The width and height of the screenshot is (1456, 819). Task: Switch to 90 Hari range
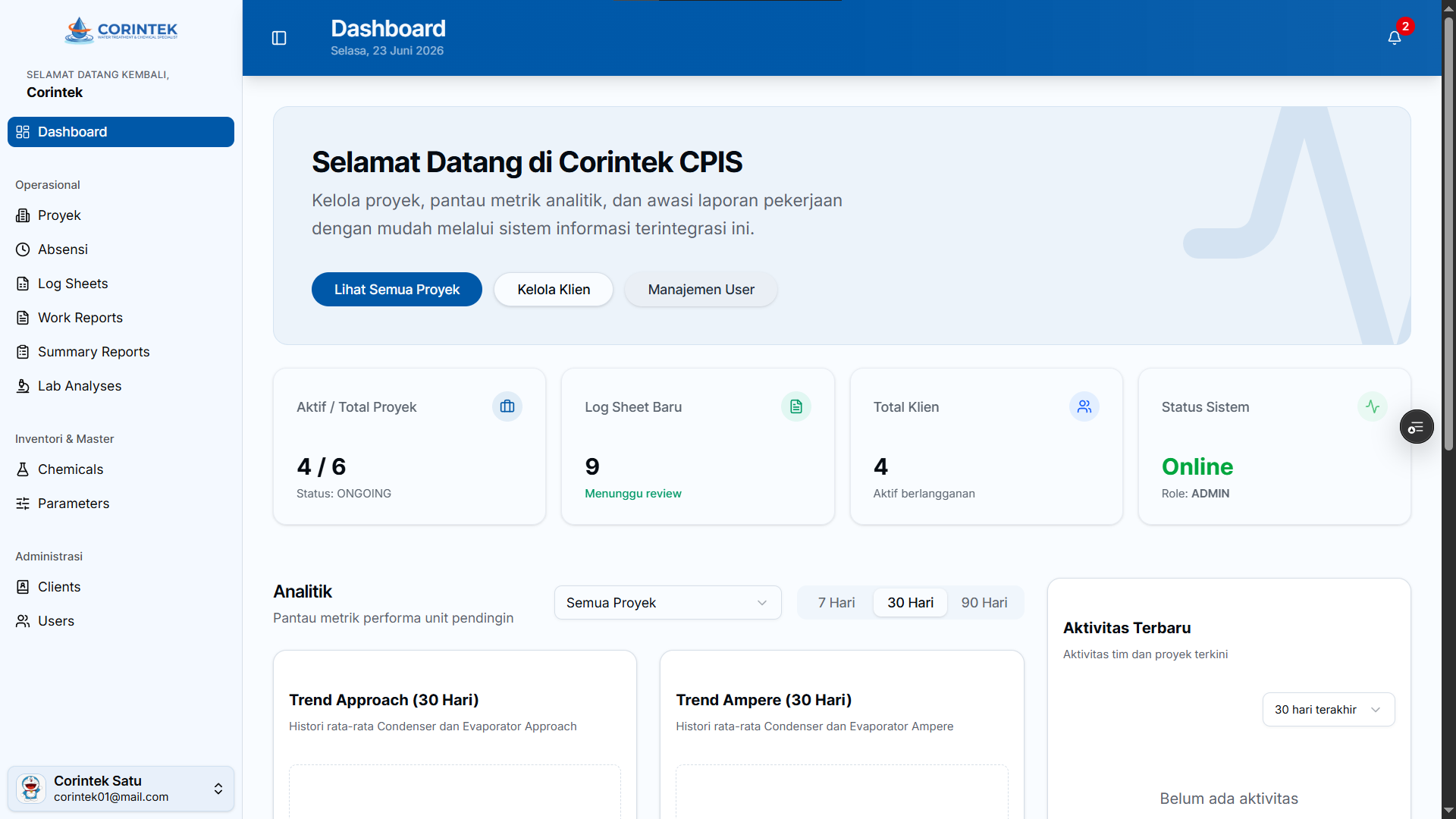[984, 603]
